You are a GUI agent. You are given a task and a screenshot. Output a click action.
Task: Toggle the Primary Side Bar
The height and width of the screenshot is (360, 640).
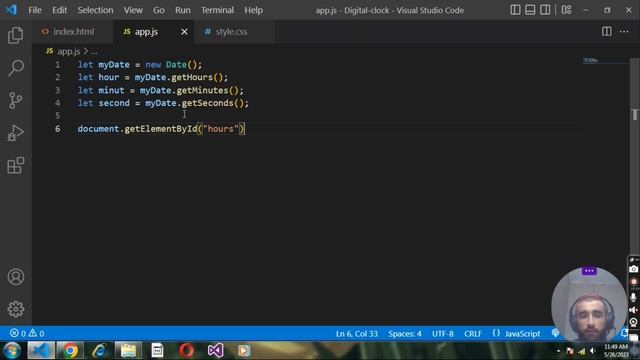tap(515, 10)
